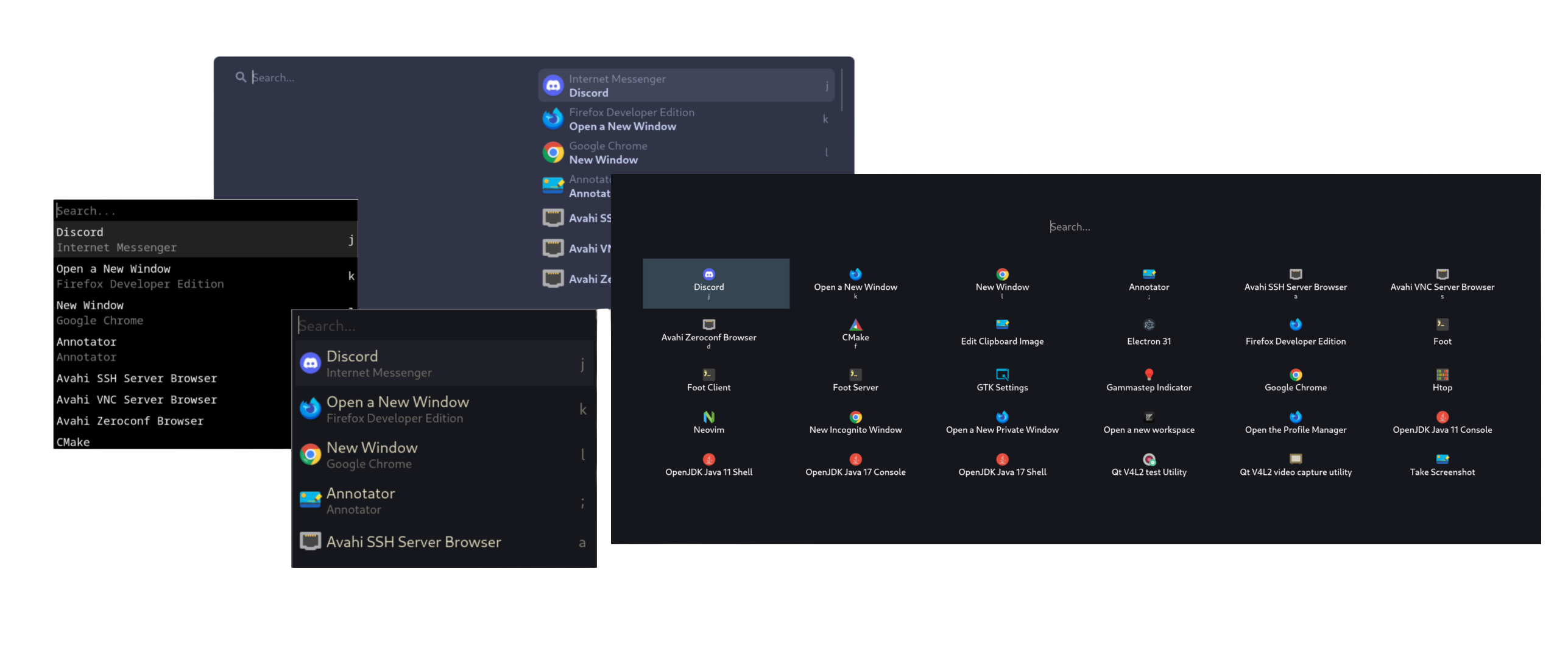Click the Electron 31 icon
Screen dimensions: 1568x652
coord(1149,324)
